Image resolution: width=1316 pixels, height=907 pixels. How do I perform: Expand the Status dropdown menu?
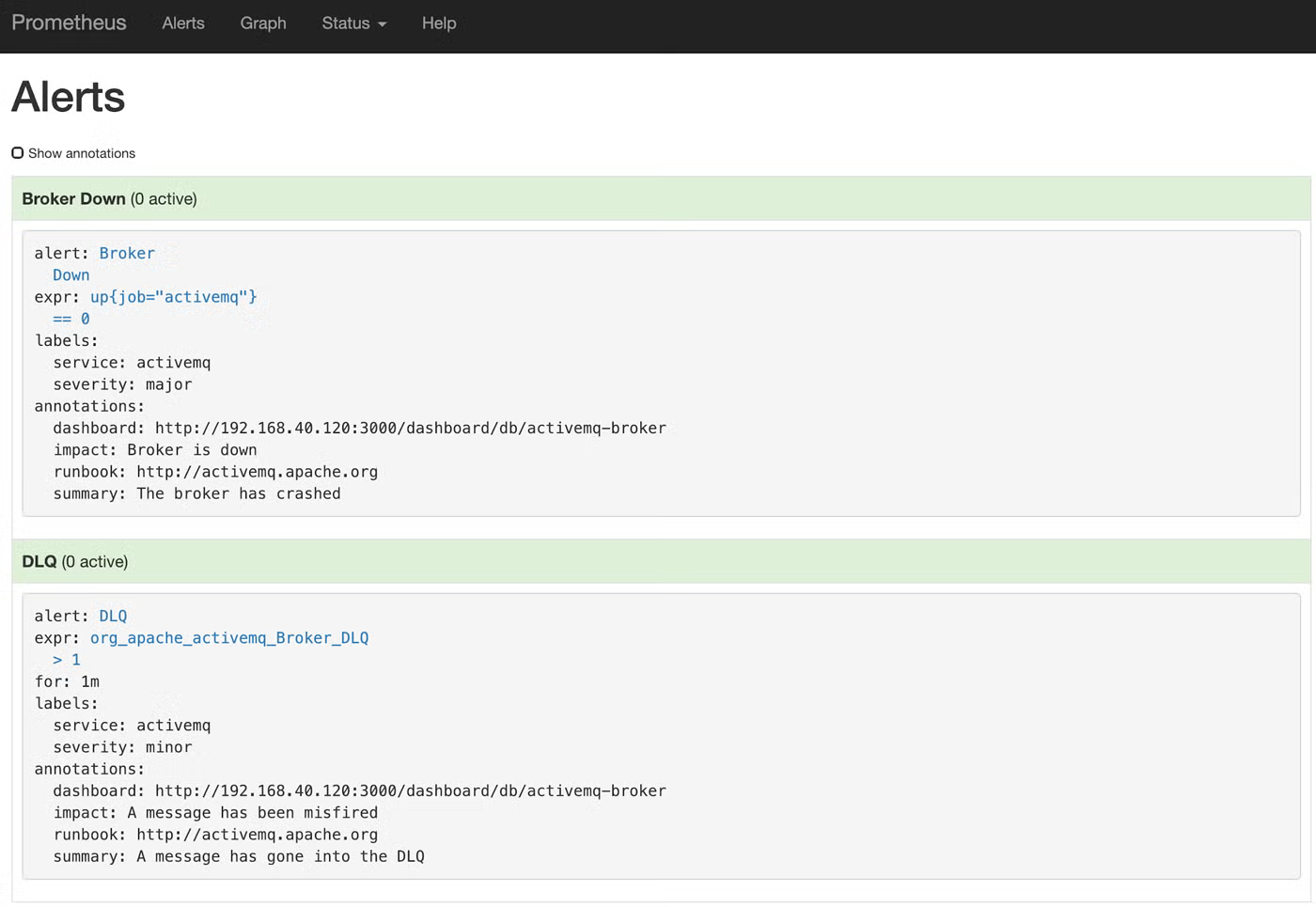click(x=354, y=23)
